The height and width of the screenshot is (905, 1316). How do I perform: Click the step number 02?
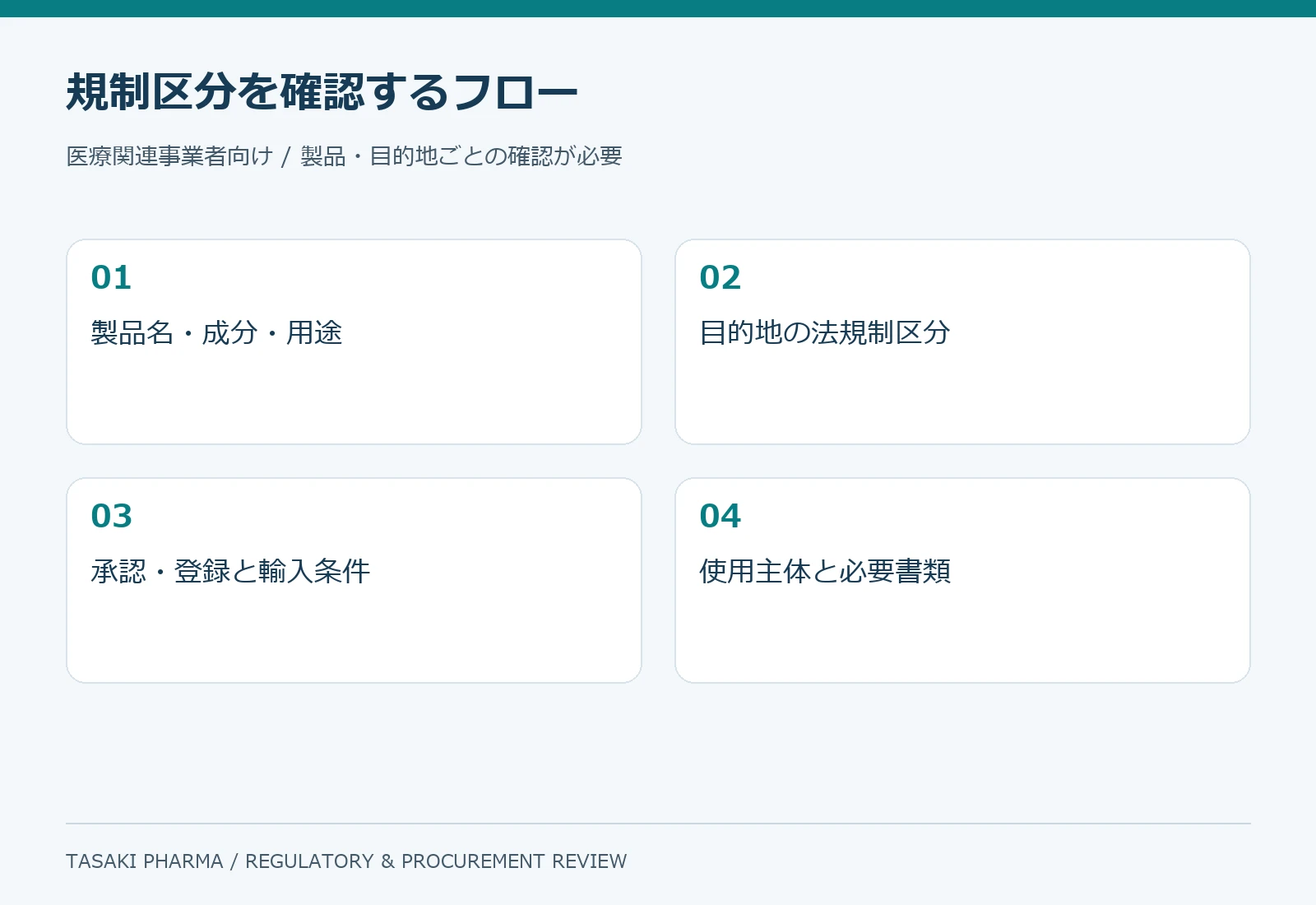click(x=720, y=277)
